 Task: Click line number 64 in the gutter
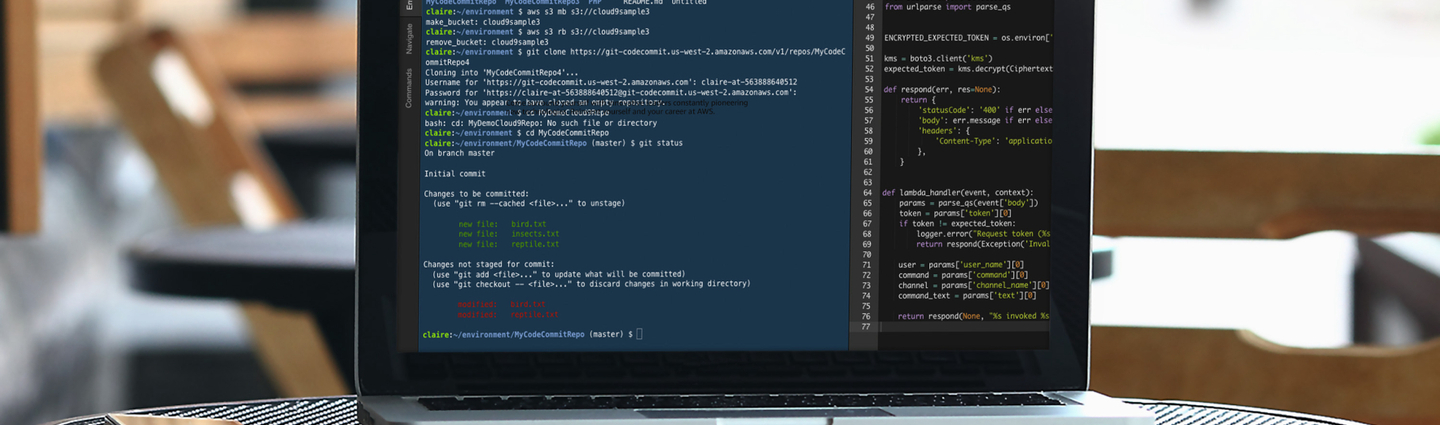(867, 192)
